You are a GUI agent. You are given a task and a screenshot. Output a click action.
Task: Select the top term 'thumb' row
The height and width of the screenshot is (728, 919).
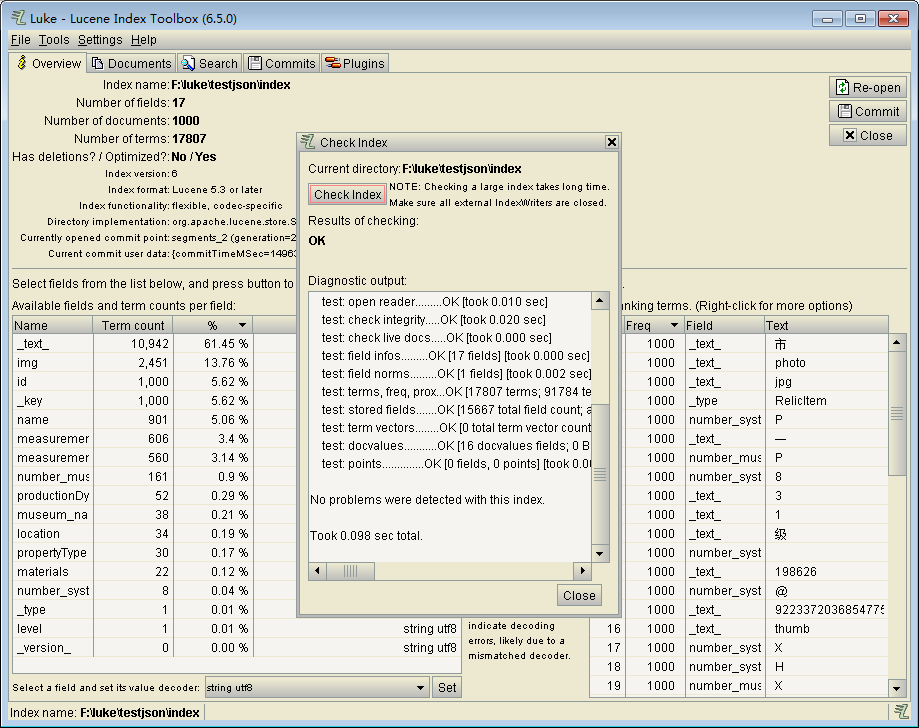coord(740,629)
